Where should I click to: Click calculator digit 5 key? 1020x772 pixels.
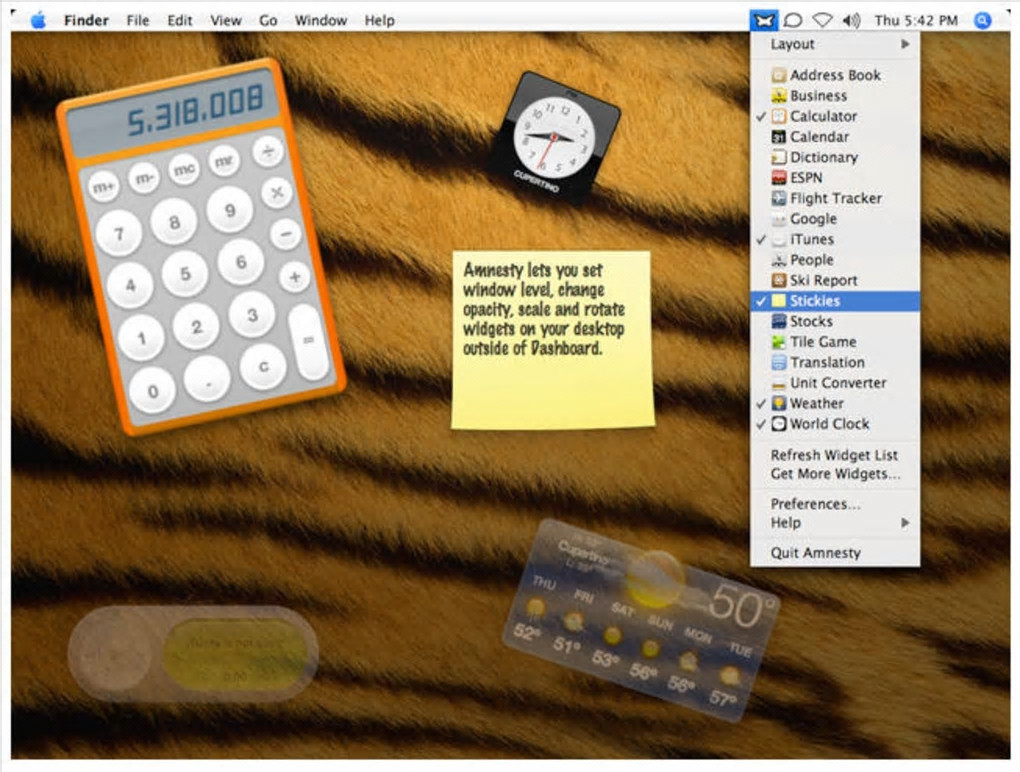tap(185, 274)
